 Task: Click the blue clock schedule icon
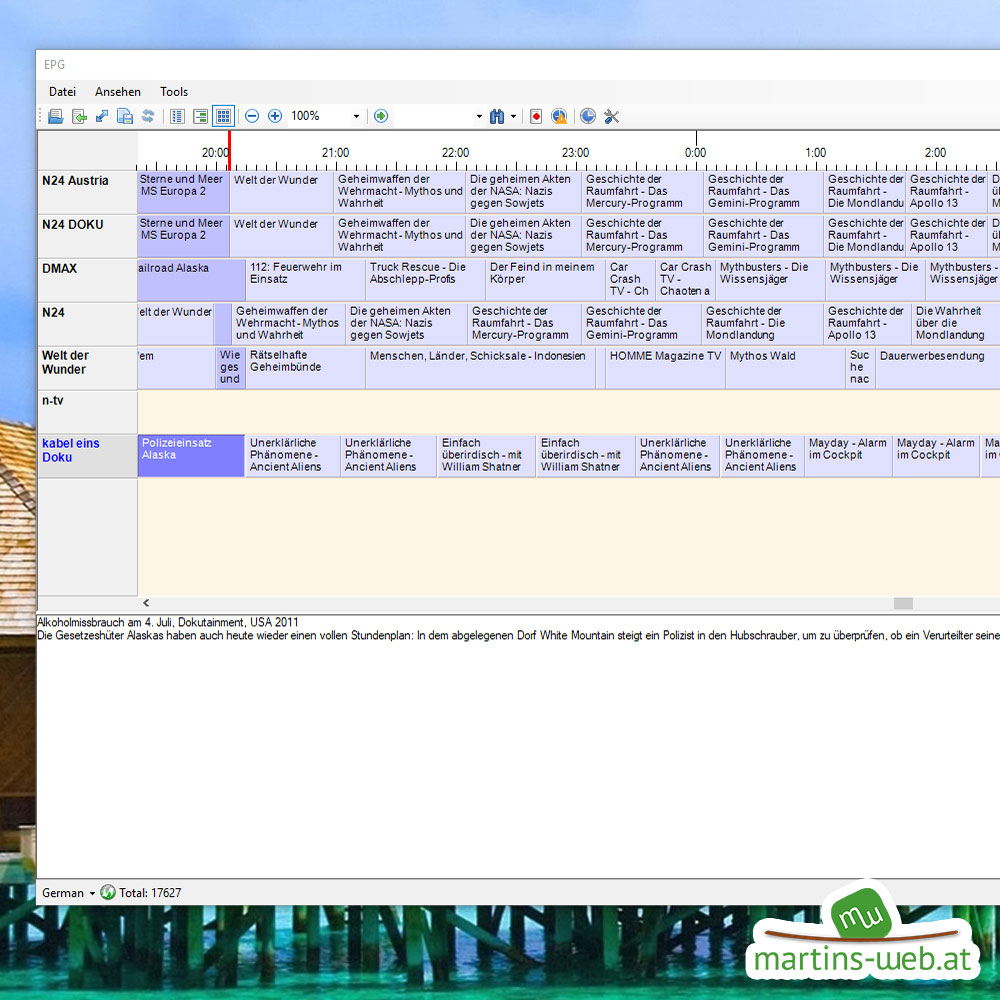(x=588, y=116)
